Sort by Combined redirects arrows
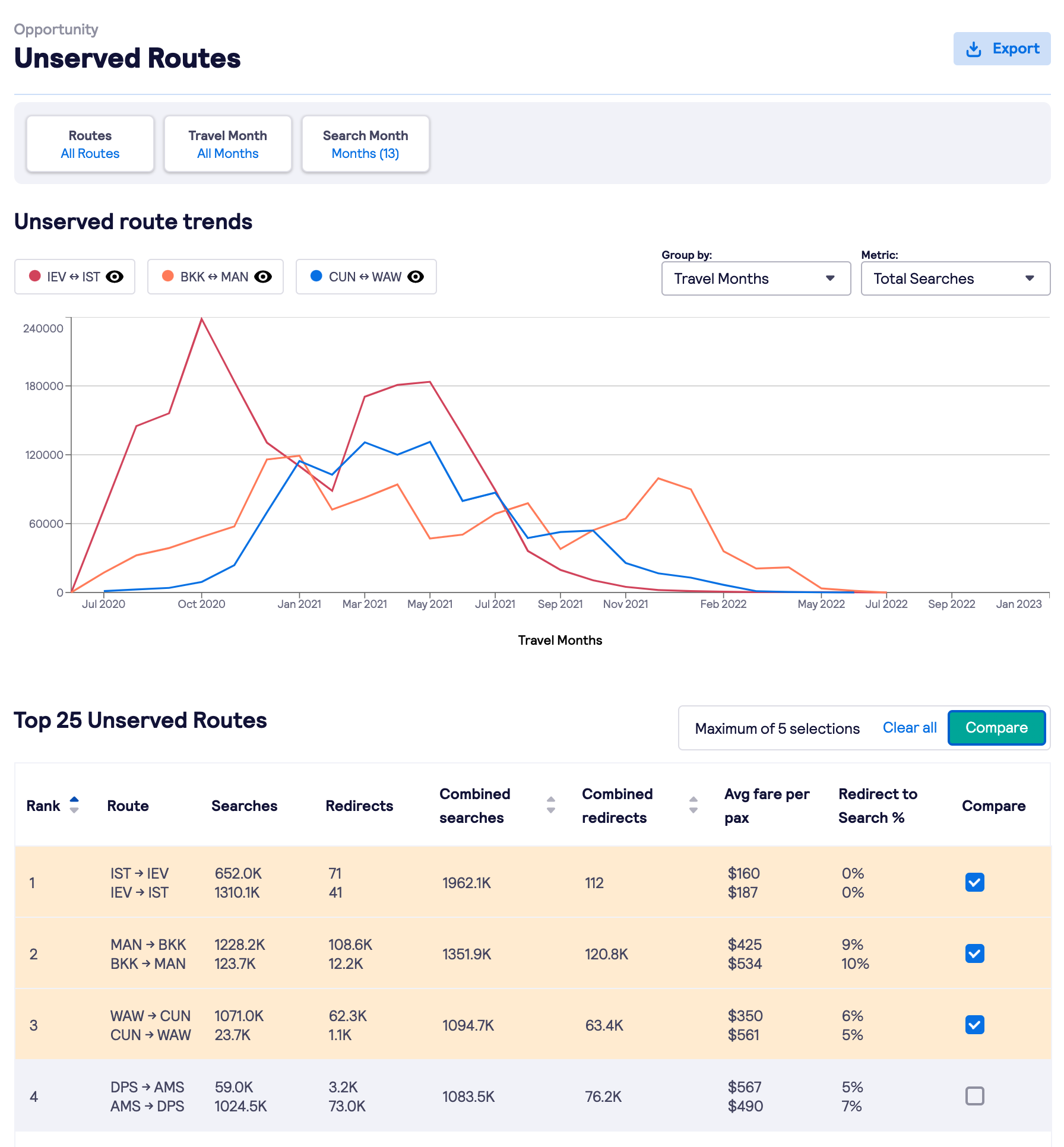The width and height of the screenshot is (1064, 1147). pyautogui.click(x=693, y=805)
